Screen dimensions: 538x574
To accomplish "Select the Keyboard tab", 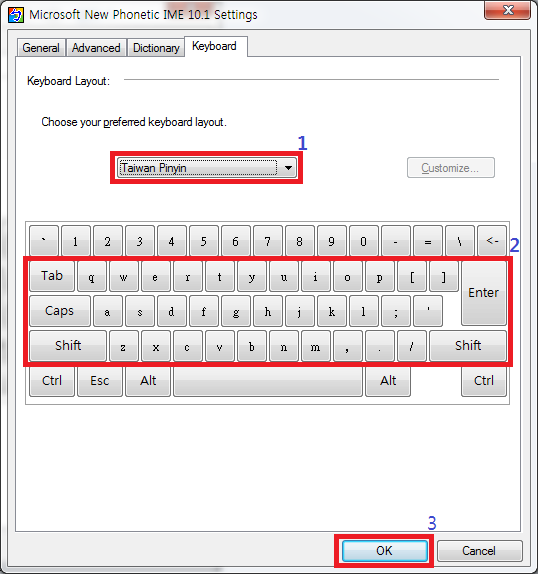I will pyautogui.click(x=215, y=46).
